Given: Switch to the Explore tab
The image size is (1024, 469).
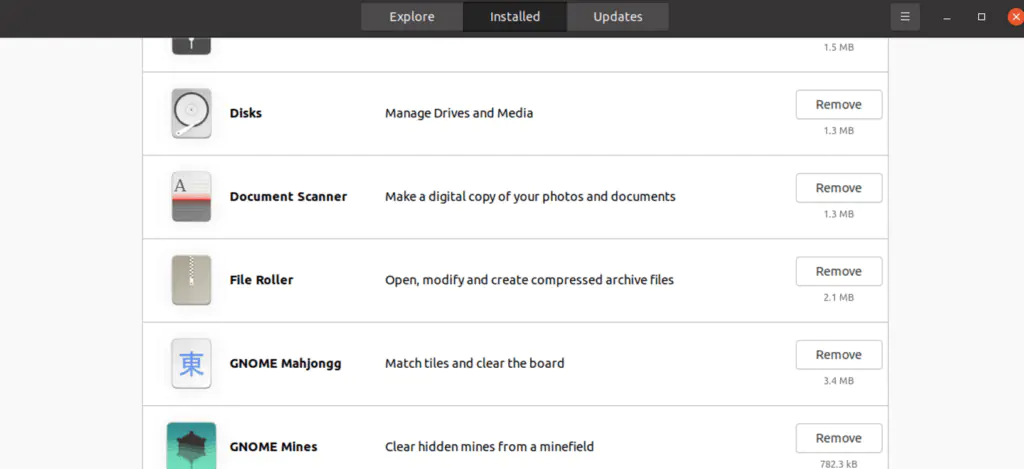Looking at the screenshot, I should [x=412, y=17].
